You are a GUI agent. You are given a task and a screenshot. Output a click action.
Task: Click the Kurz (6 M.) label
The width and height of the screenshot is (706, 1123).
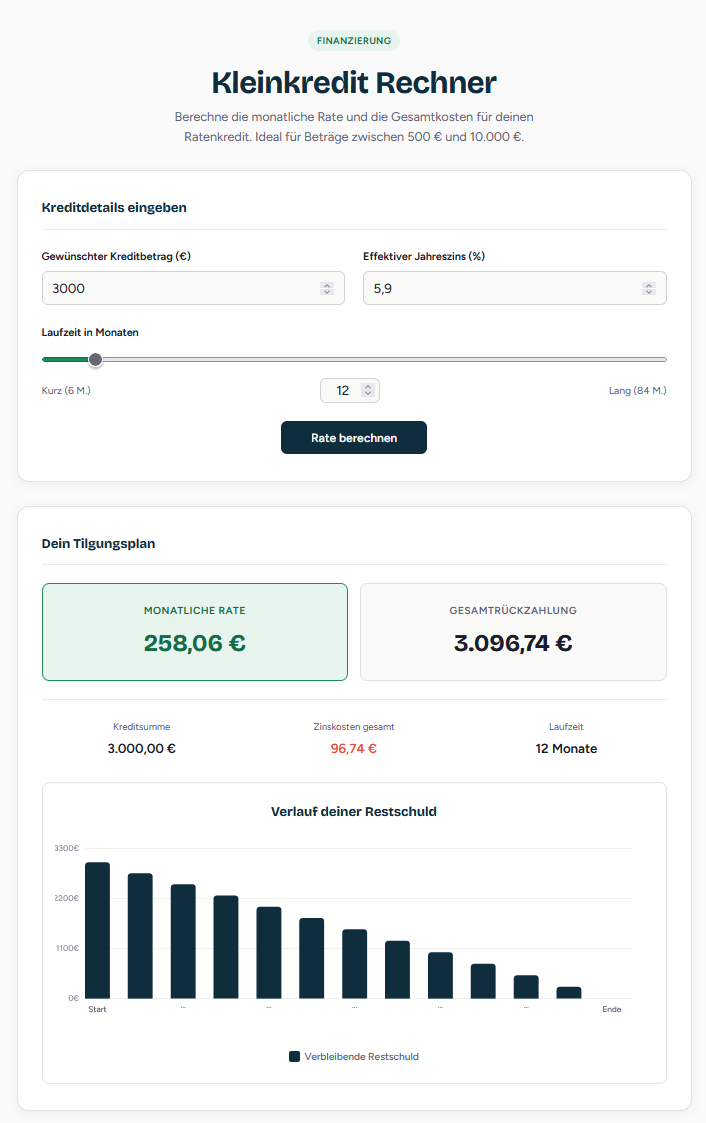(66, 390)
